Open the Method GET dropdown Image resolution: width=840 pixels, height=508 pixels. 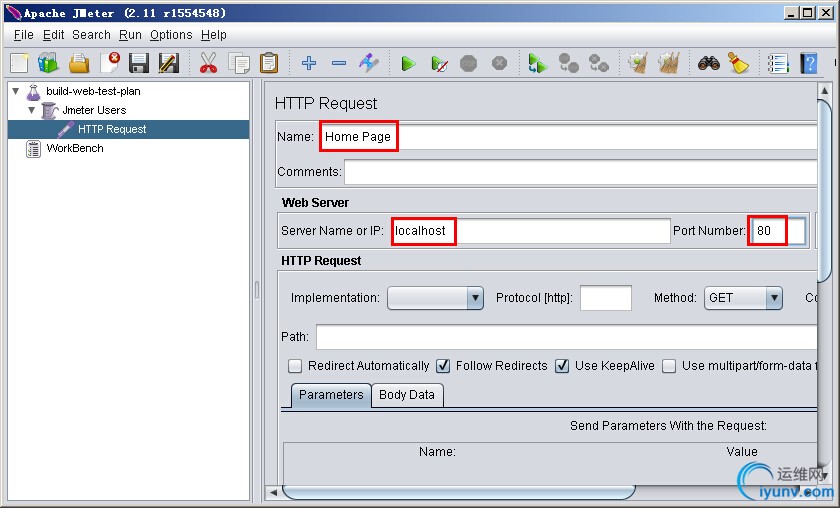[743, 298]
